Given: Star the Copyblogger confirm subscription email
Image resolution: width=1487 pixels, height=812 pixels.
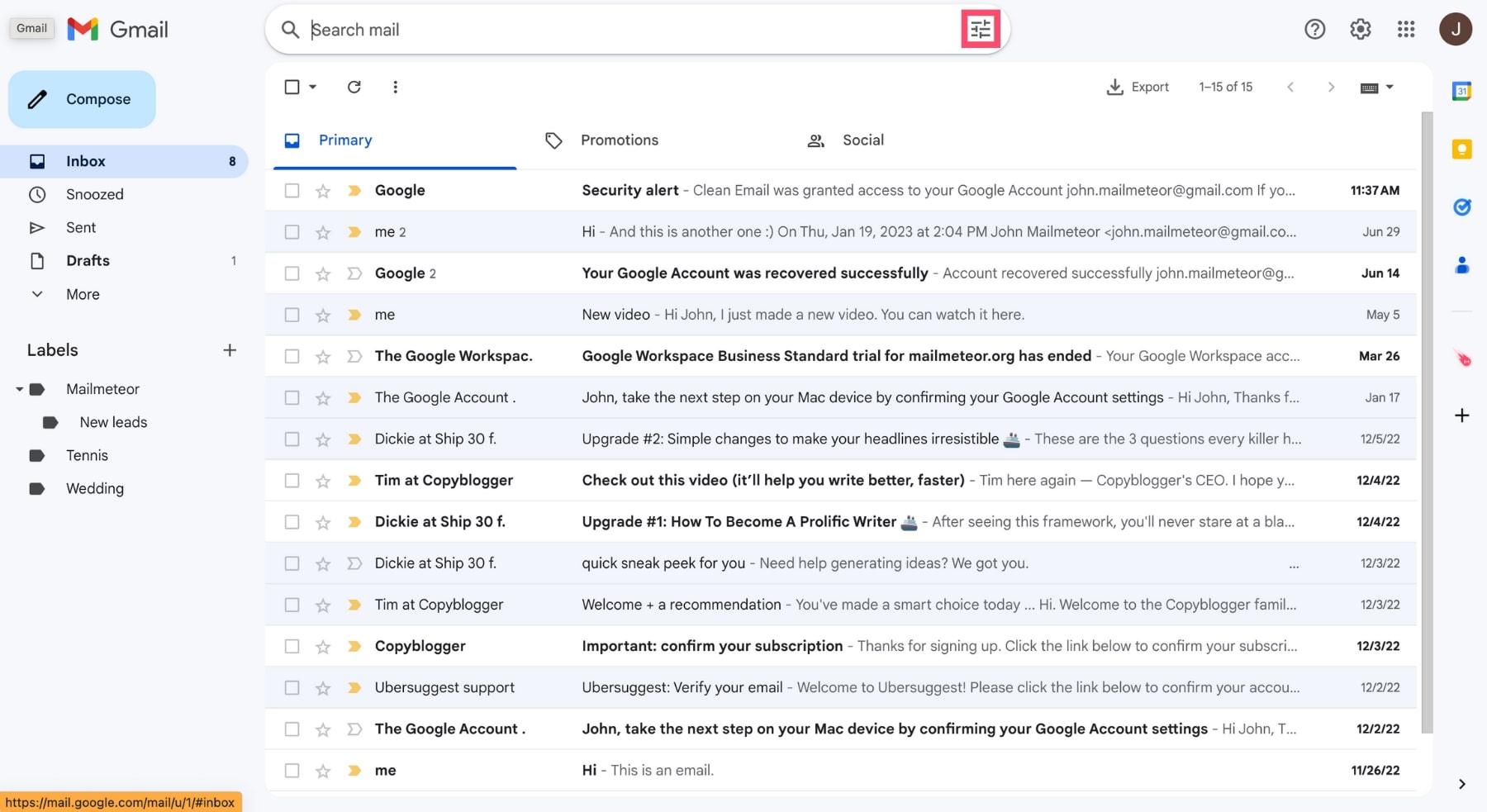Looking at the screenshot, I should tap(323, 647).
